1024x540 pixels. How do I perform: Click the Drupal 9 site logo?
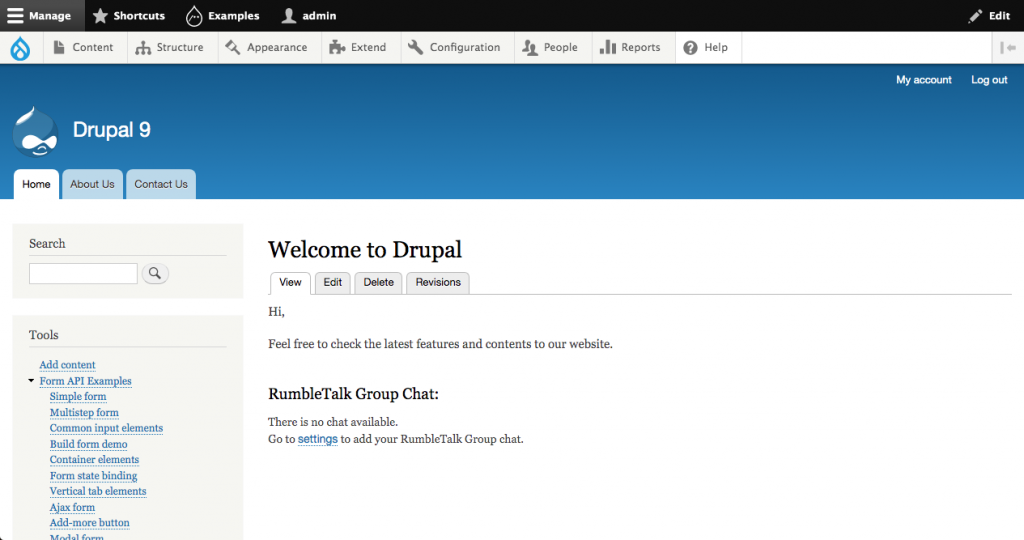click(x=36, y=131)
